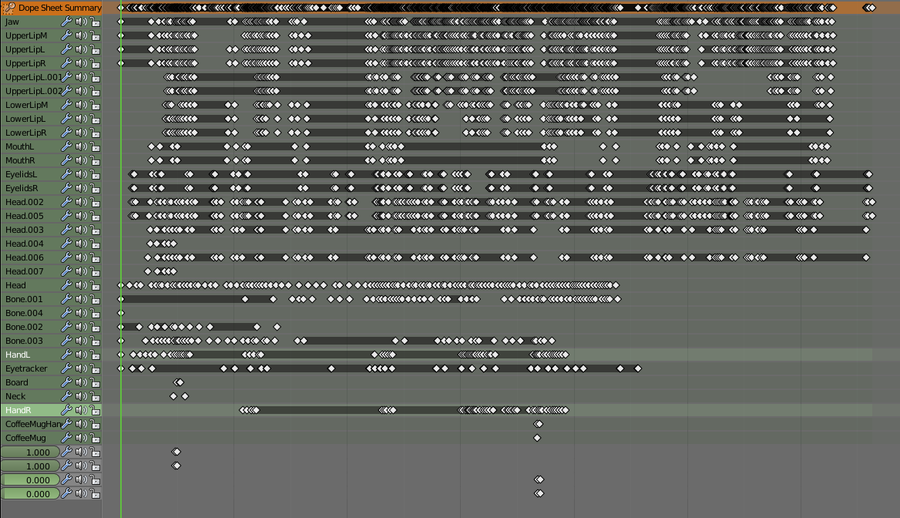Select the keyframe in CoffeeMug row
The height and width of the screenshot is (518, 900).
coord(537,438)
